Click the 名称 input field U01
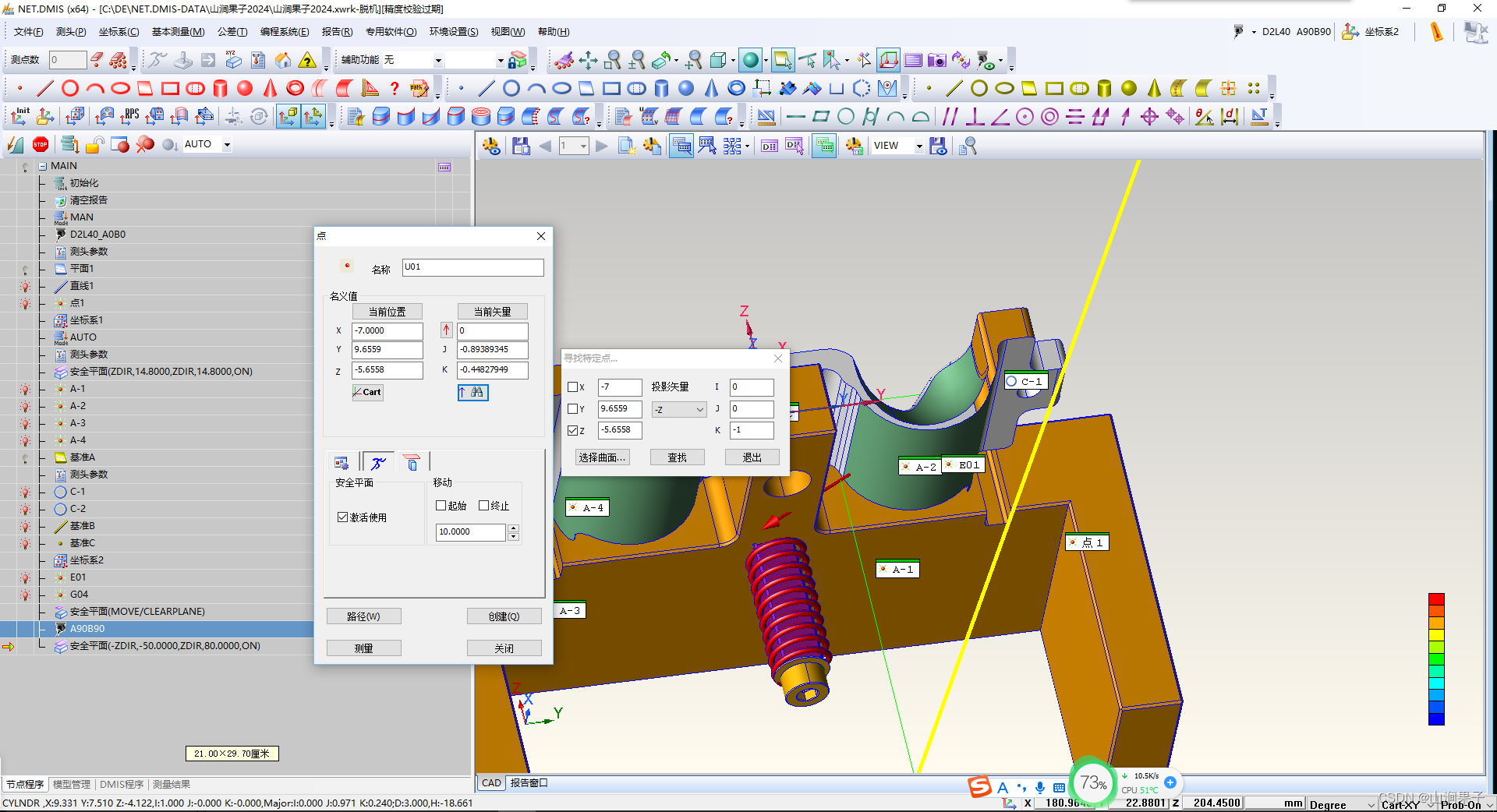The height and width of the screenshot is (812, 1497). coord(472,267)
